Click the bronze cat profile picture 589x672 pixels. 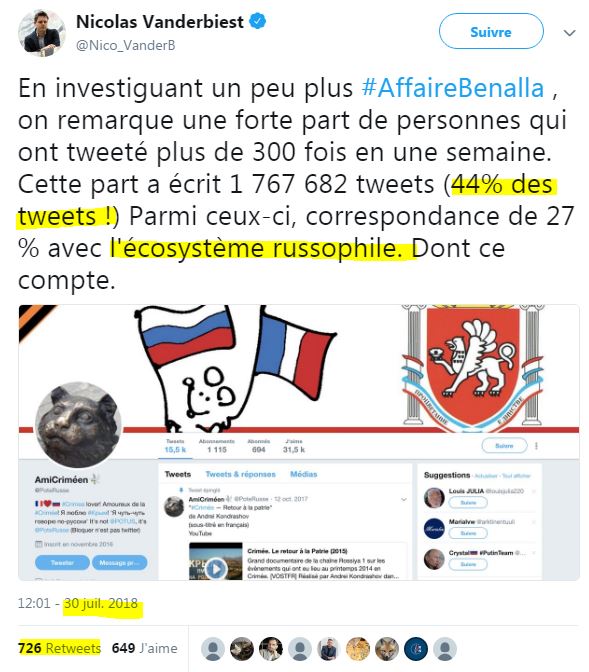(78, 425)
